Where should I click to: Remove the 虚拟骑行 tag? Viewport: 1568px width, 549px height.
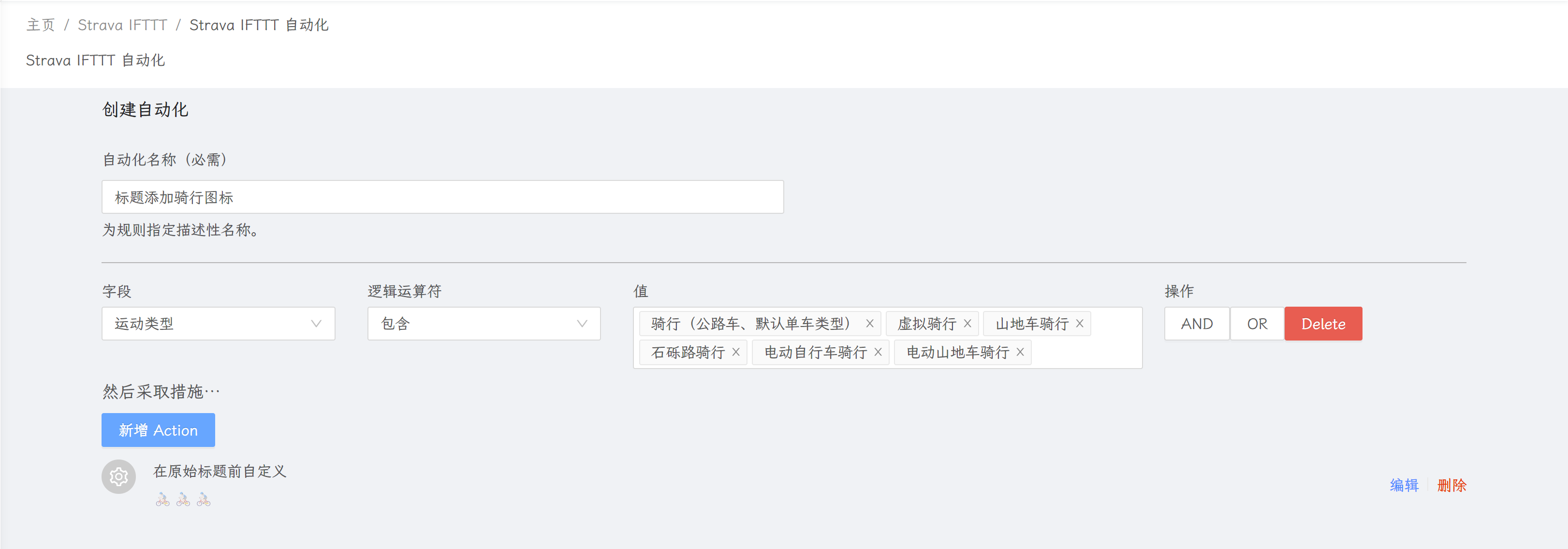967,324
